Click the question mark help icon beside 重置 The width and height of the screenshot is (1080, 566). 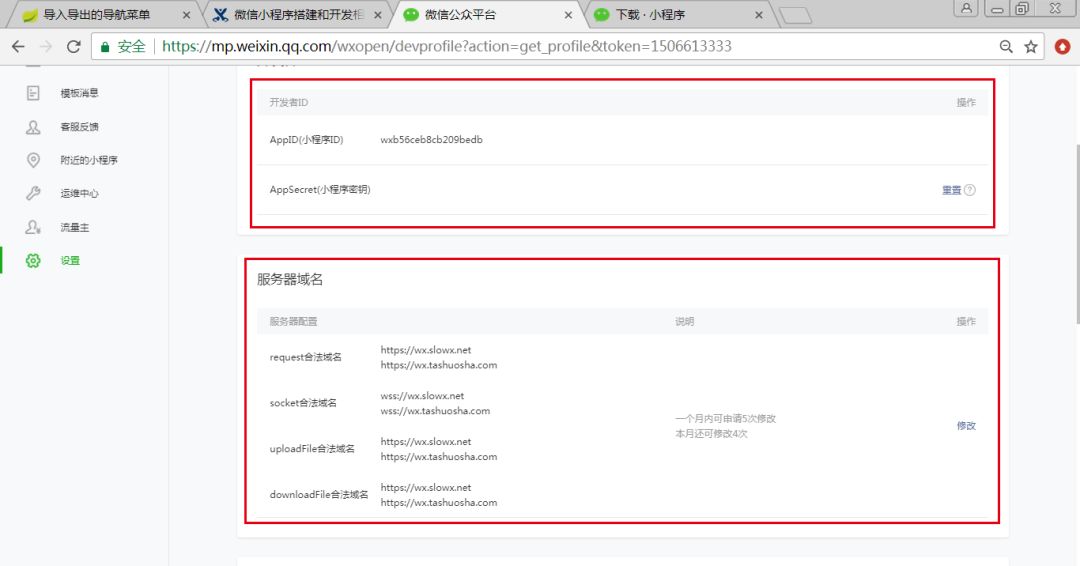970,190
